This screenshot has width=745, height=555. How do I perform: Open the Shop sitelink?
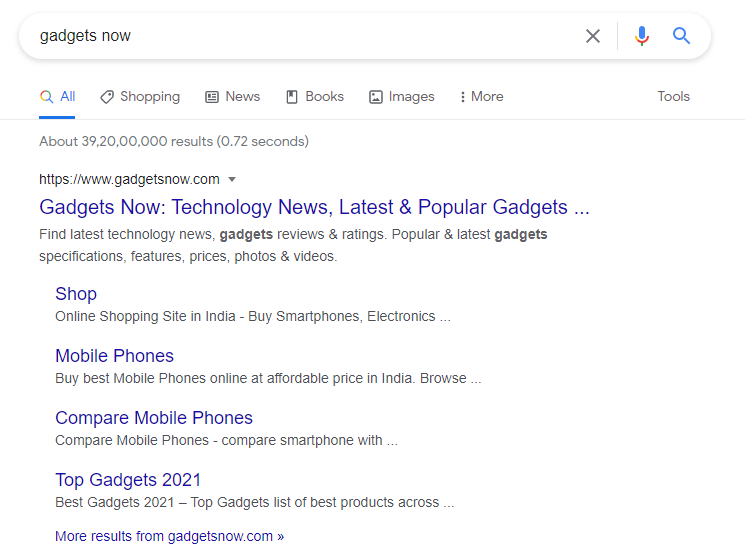(76, 294)
